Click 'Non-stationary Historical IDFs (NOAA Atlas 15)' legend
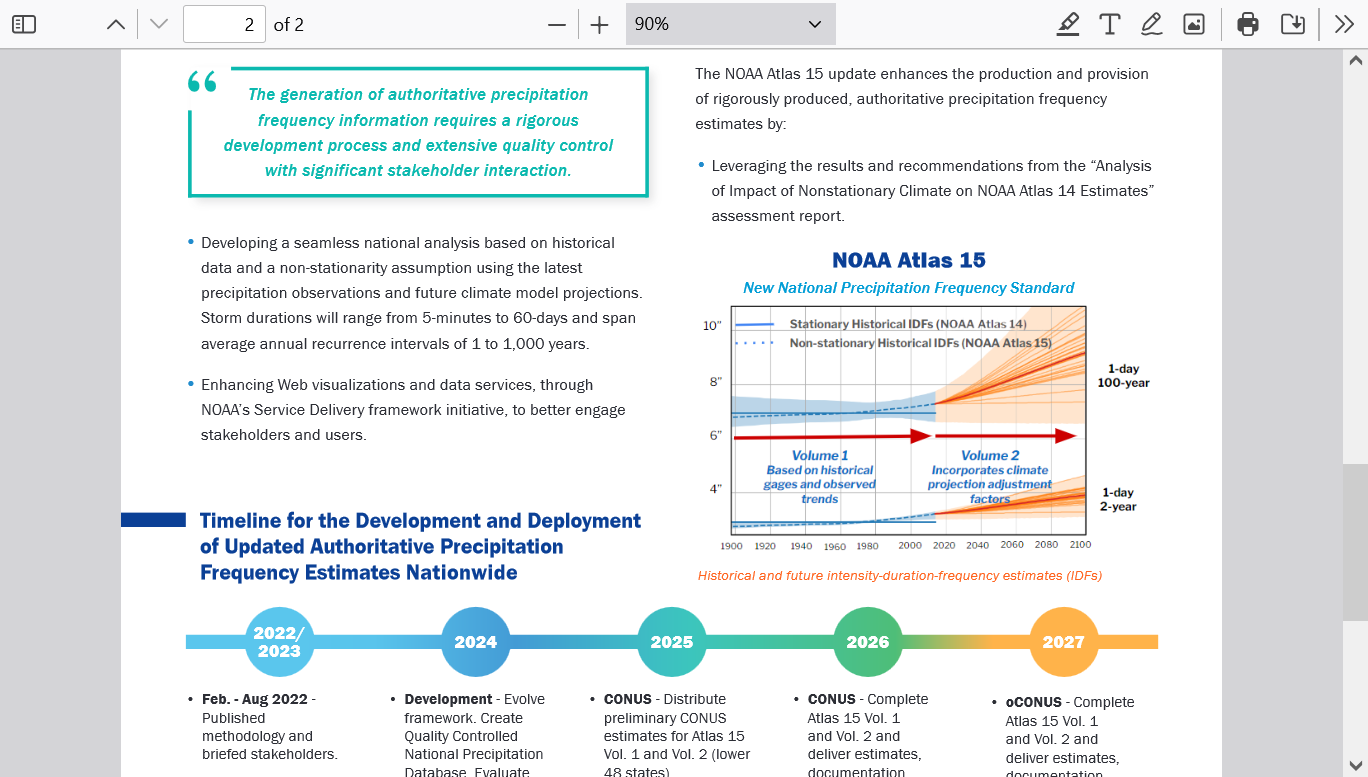This screenshot has width=1368, height=777. pos(920,342)
